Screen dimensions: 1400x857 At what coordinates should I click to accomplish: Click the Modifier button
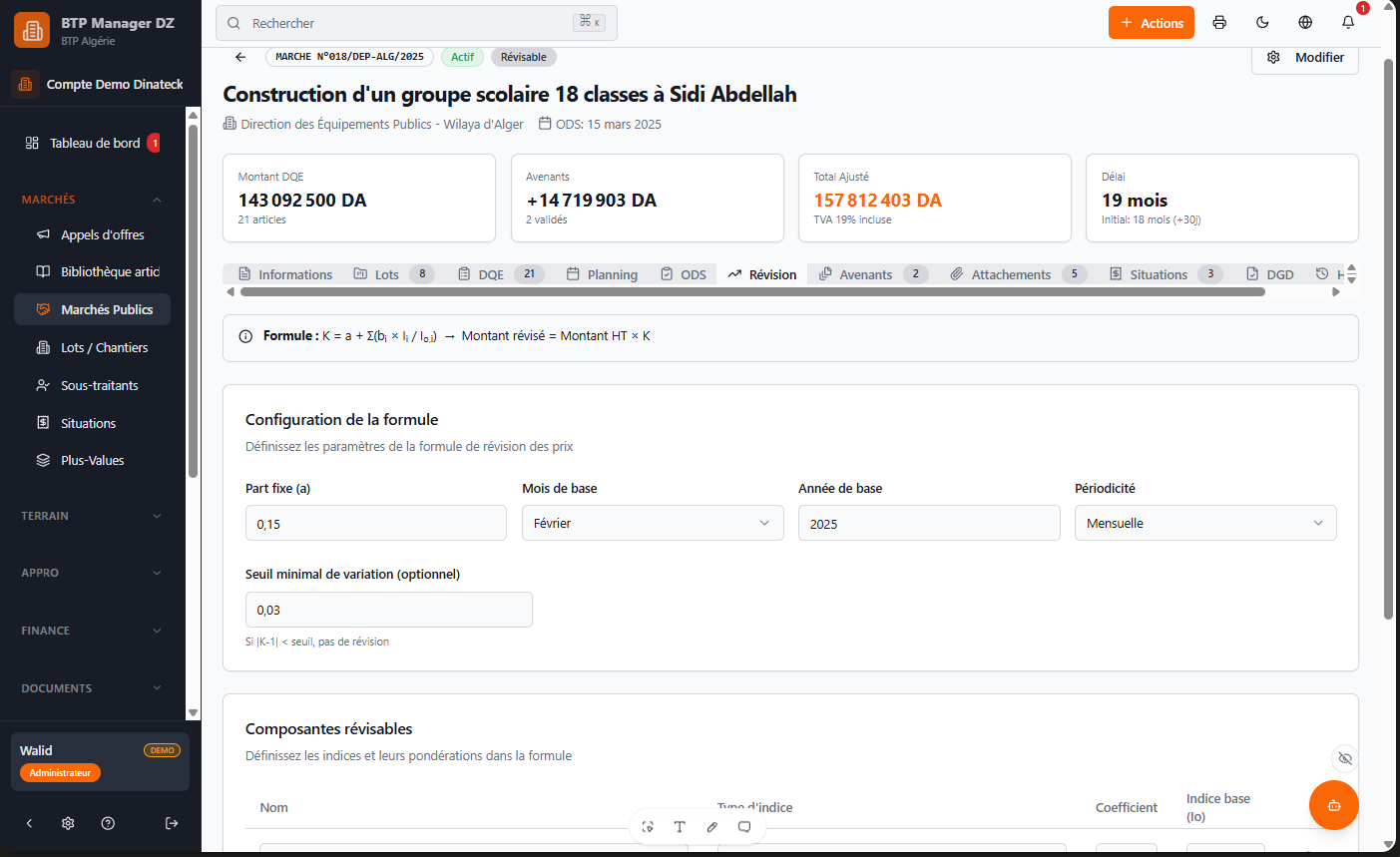[1305, 58]
